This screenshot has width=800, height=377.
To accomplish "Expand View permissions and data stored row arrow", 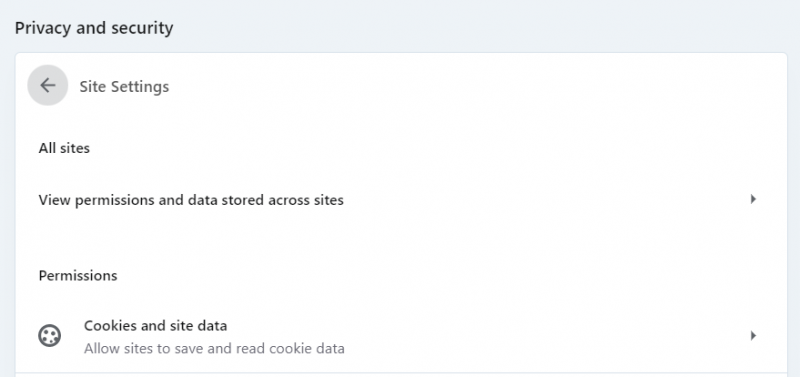I will (x=753, y=199).
